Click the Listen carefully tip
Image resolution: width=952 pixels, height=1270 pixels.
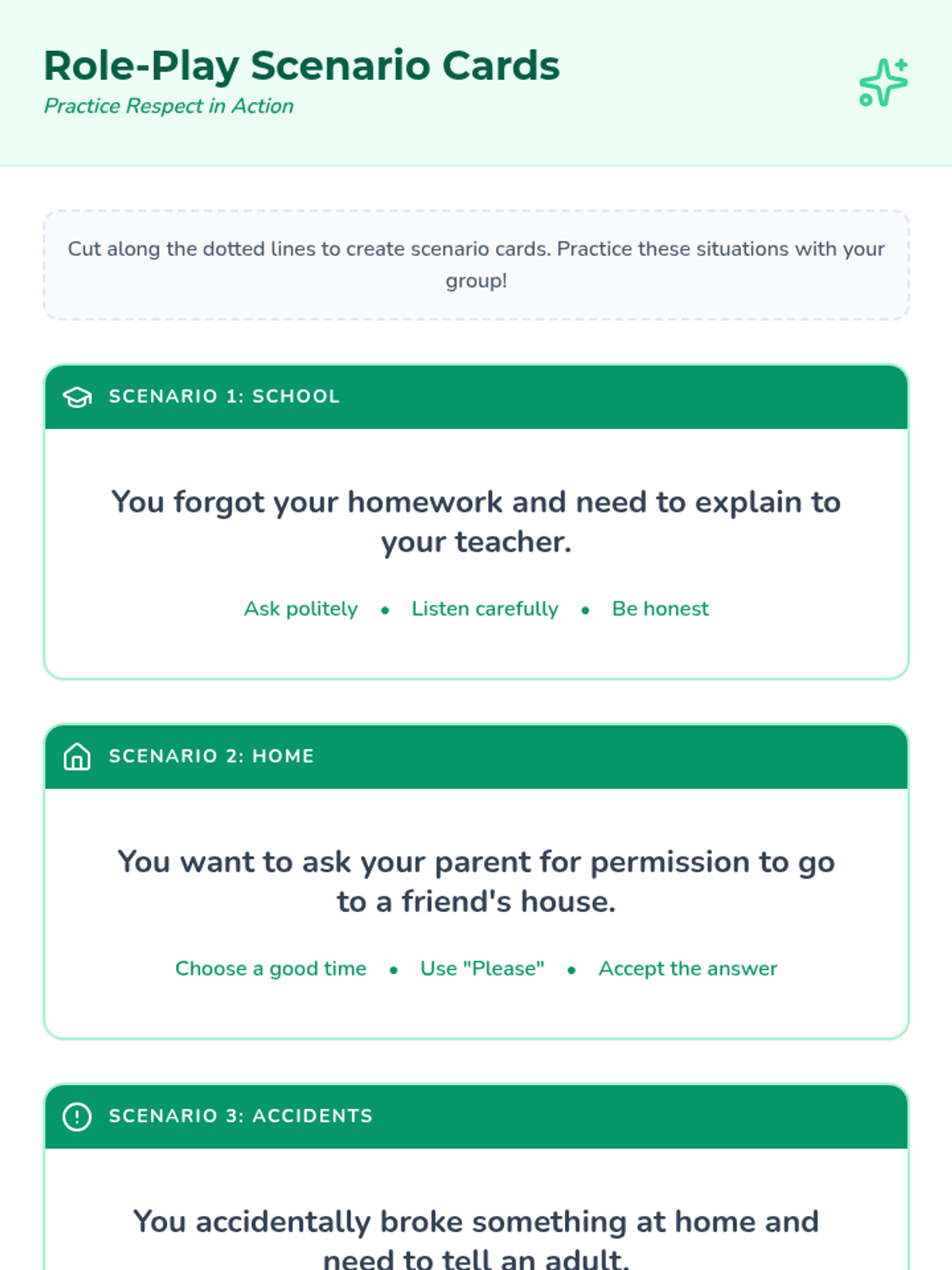(x=485, y=609)
